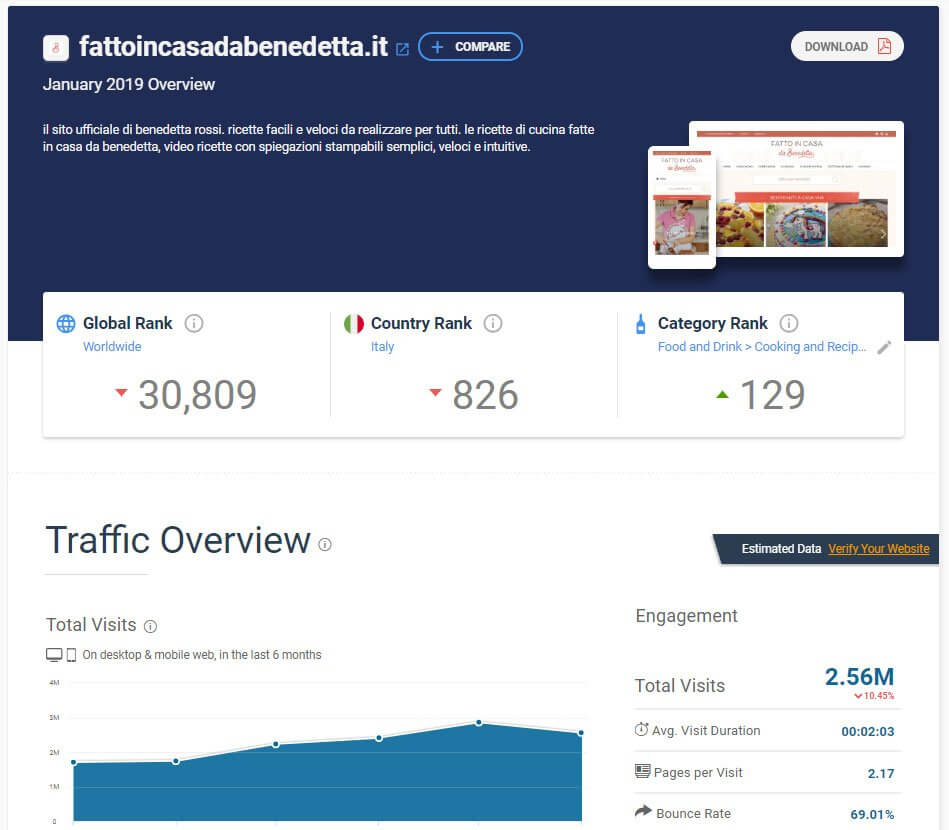Image resolution: width=949 pixels, height=830 pixels.
Task: Click the red down arrow by Global Rank
Action: tap(121, 392)
